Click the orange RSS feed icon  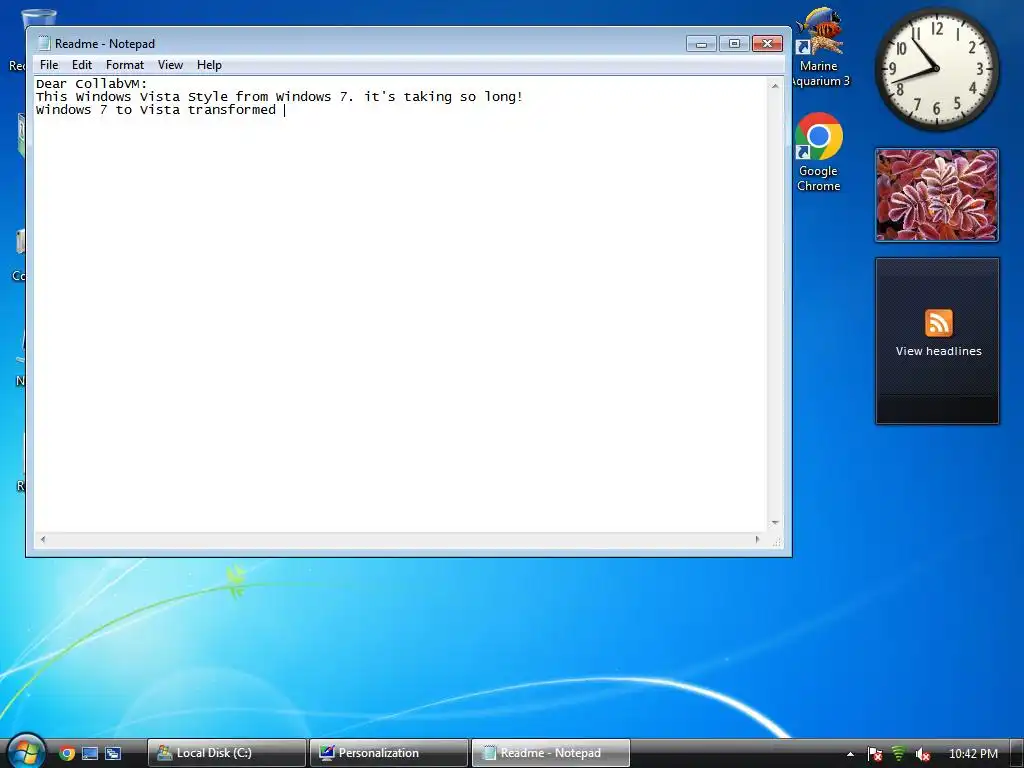point(938,323)
